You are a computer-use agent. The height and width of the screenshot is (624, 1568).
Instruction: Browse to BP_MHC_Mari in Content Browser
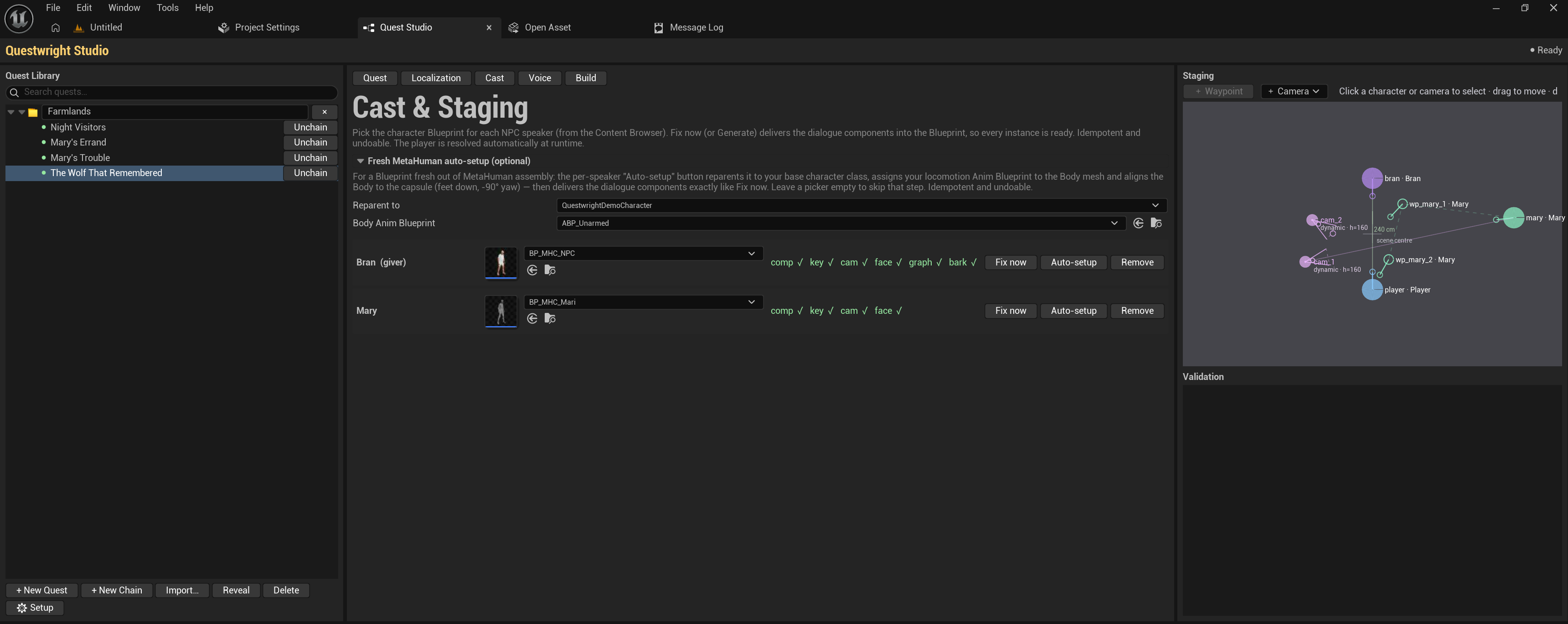pyautogui.click(x=550, y=318)
